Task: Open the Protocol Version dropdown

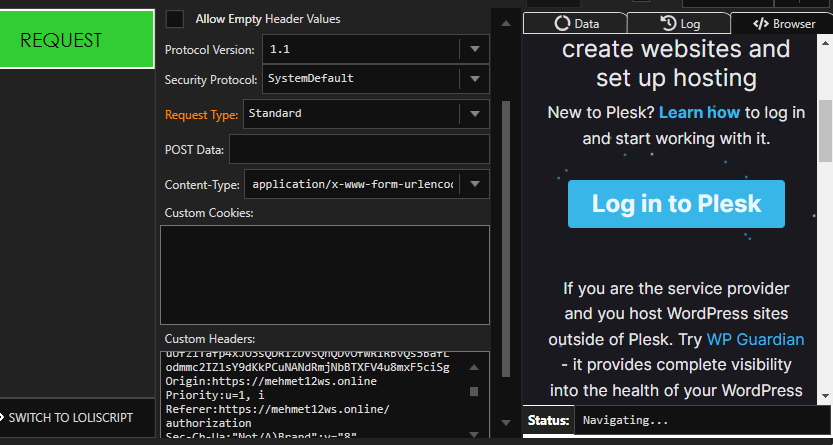Action: [x=376, y=49]
